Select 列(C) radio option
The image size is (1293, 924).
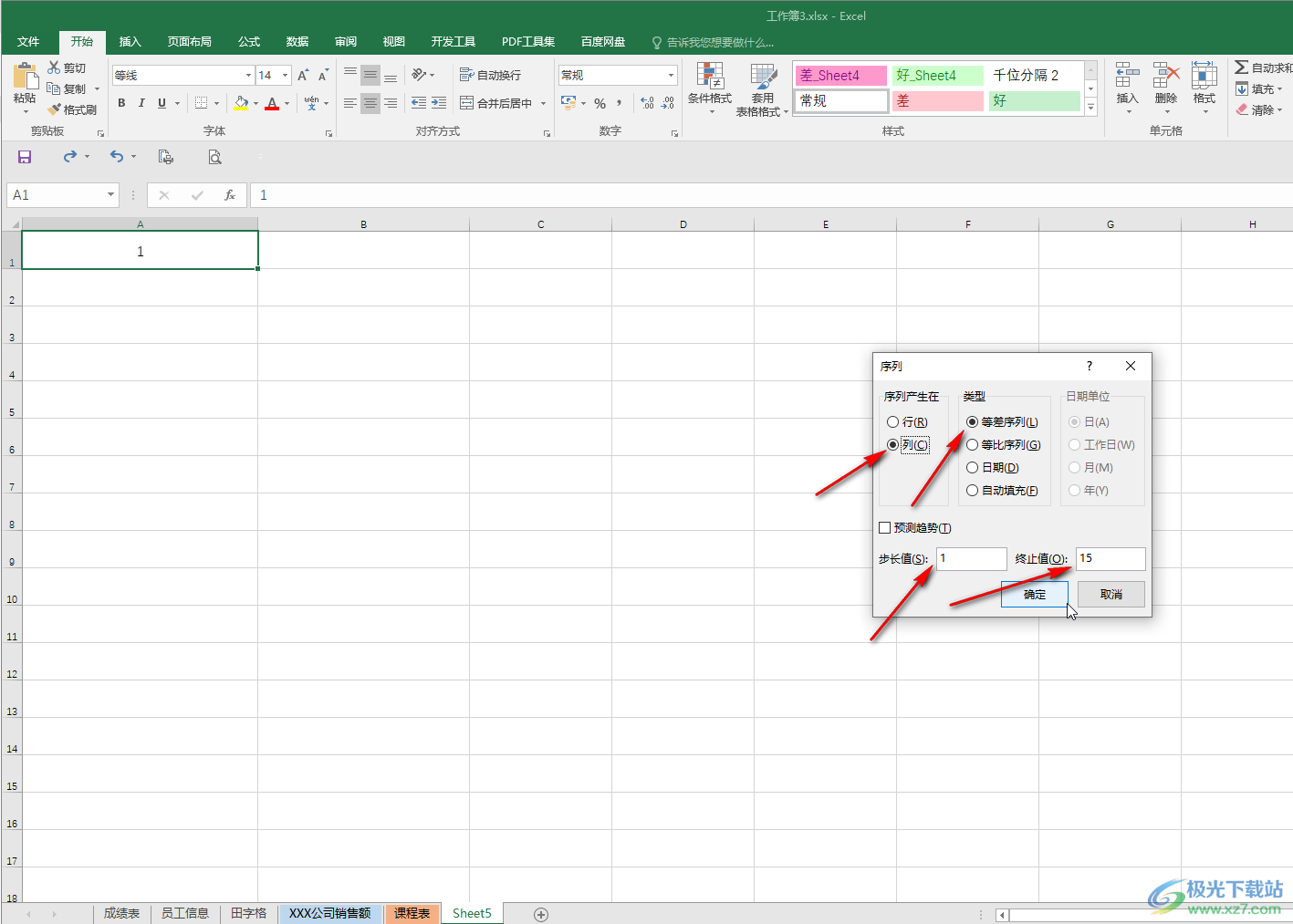pos(907,444)
